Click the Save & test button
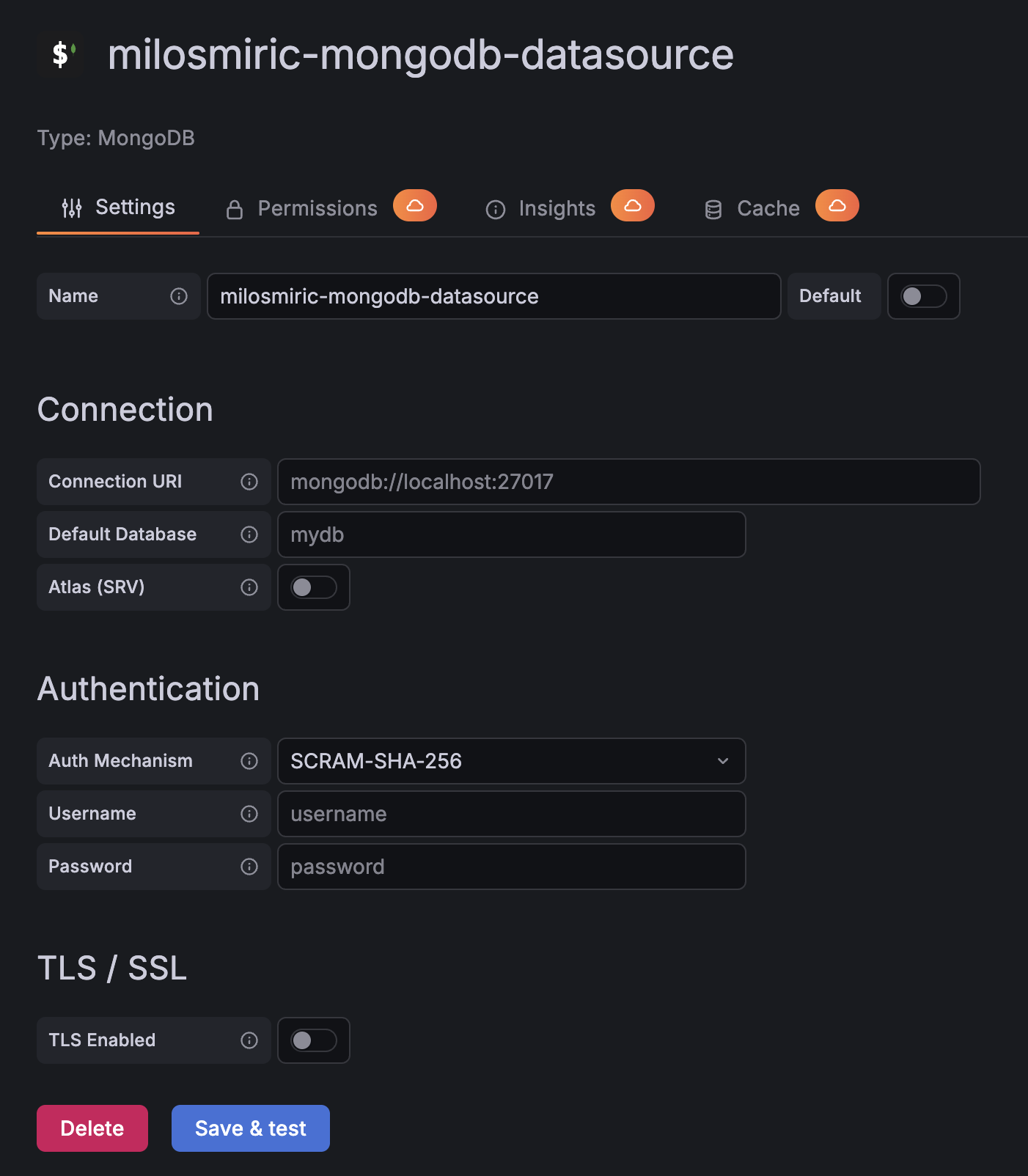The height and width of the screenshot is (1176, 1028). coord(251,1128)
